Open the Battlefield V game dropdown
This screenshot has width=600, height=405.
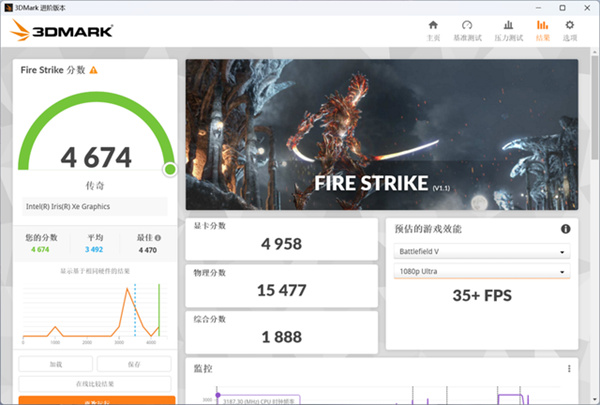(x=482, y=251)
